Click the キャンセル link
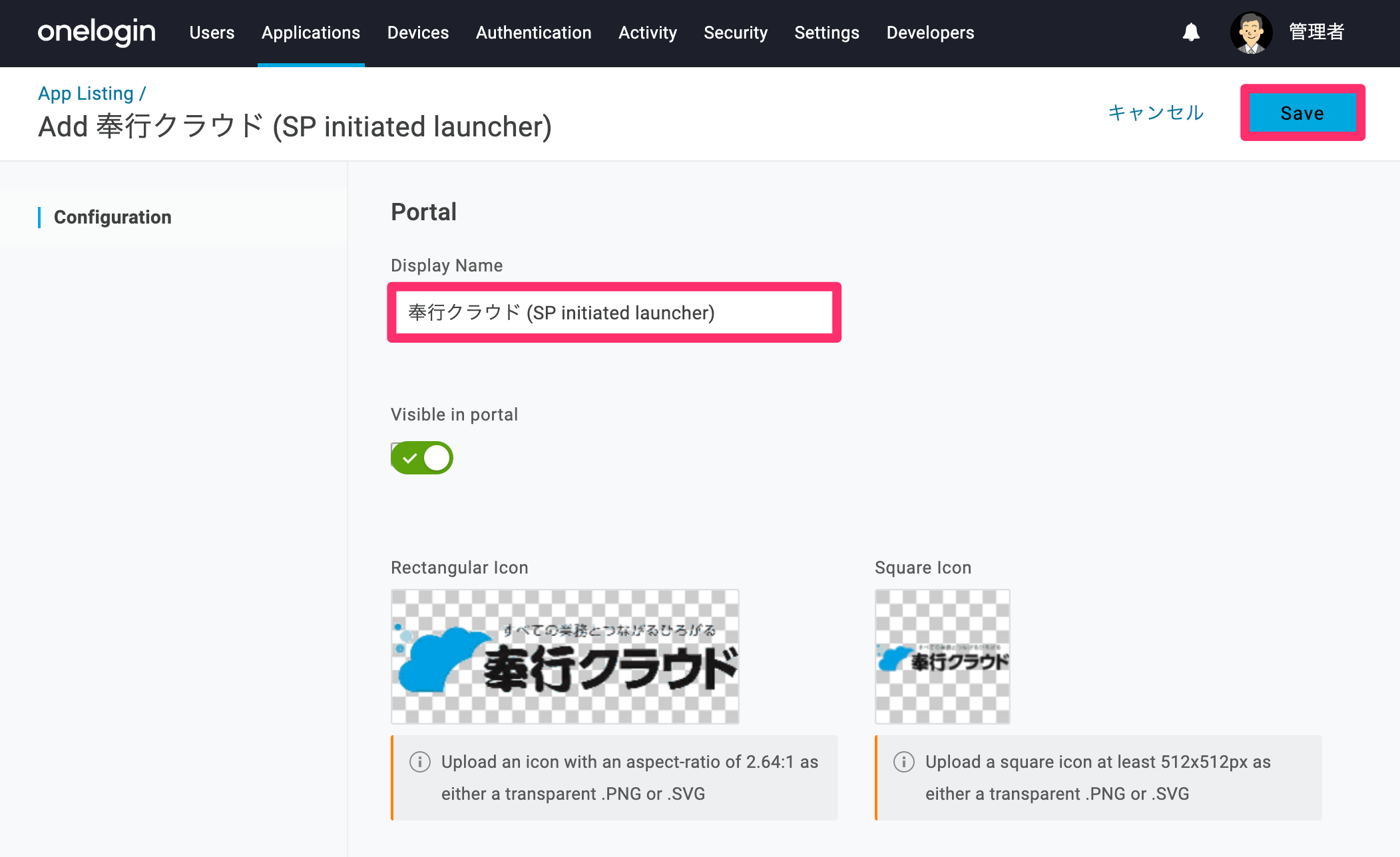The image size is (1400, 857). [x=1156, y=112]
